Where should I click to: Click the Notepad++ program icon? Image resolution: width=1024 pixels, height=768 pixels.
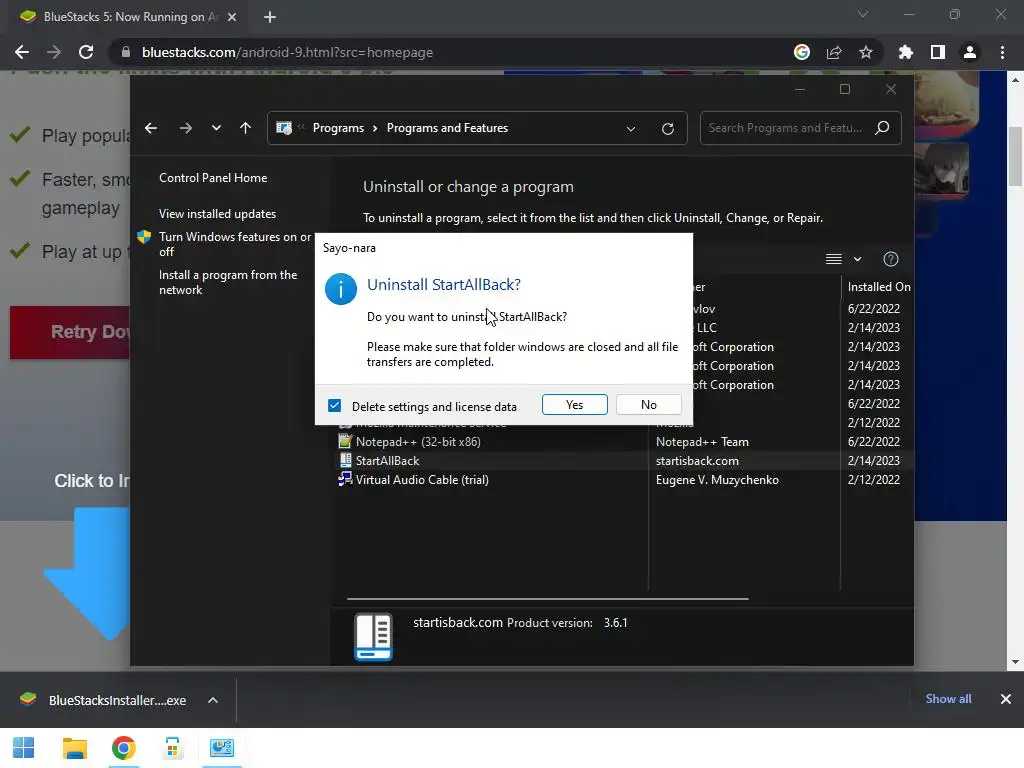tap(345, 441)
